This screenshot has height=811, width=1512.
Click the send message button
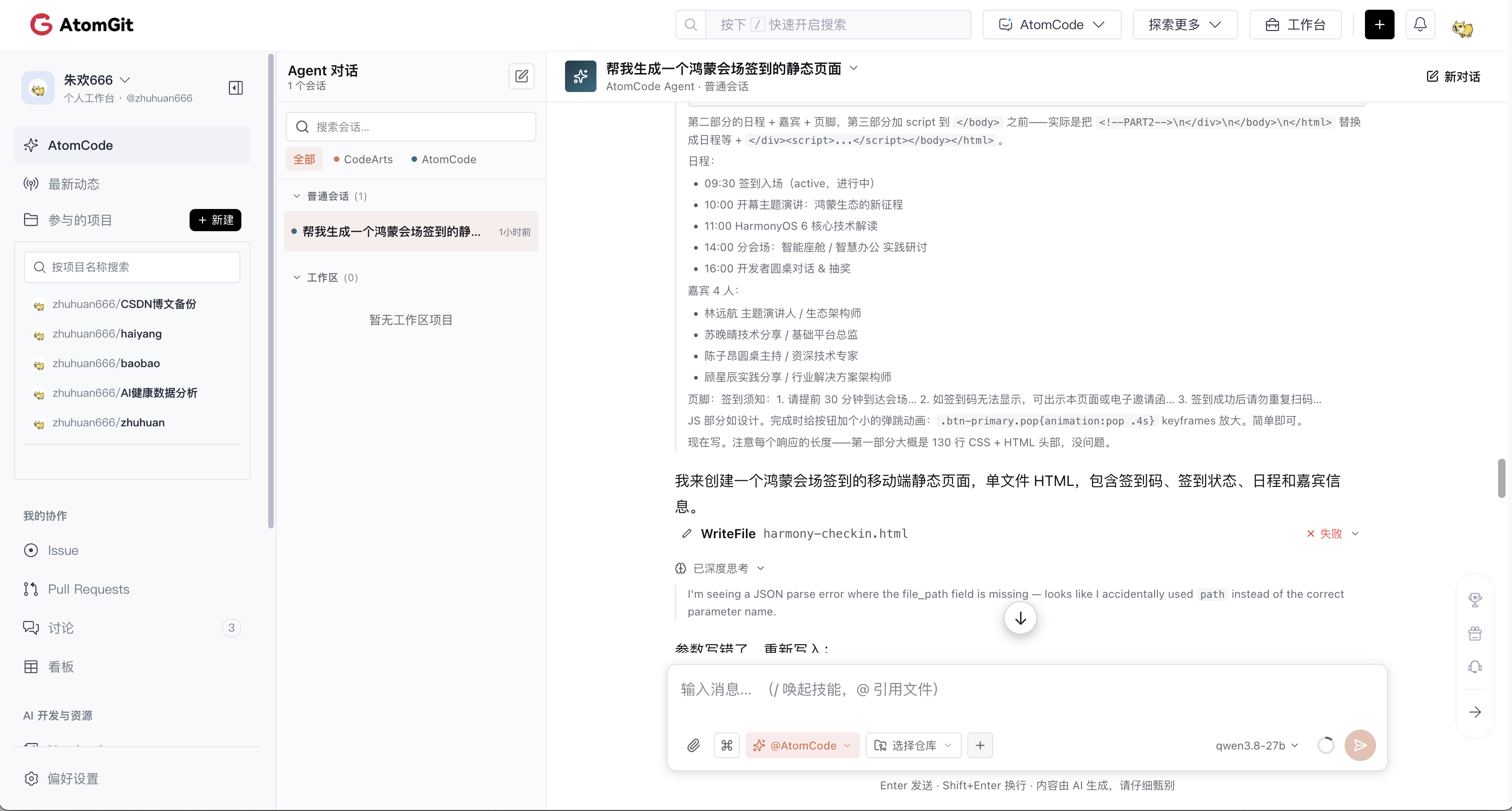coord(1360,745)
